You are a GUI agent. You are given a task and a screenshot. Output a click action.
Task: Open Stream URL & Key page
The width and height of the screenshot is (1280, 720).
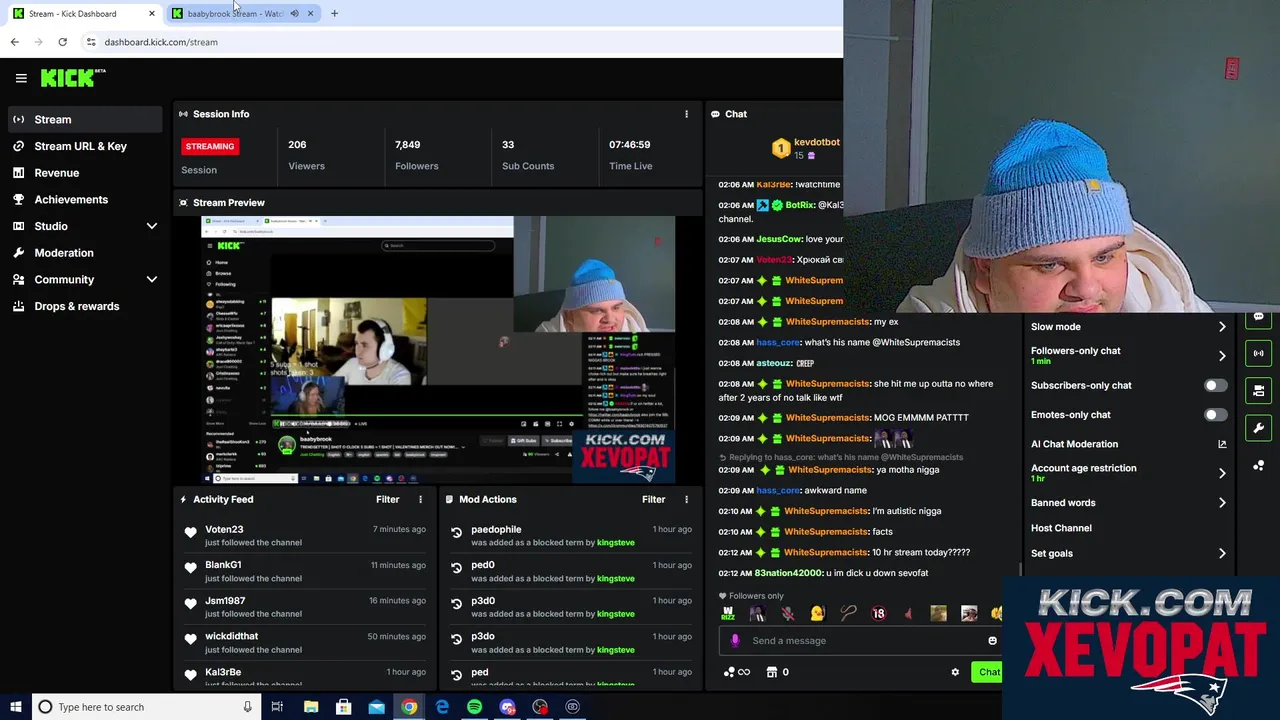85,146
